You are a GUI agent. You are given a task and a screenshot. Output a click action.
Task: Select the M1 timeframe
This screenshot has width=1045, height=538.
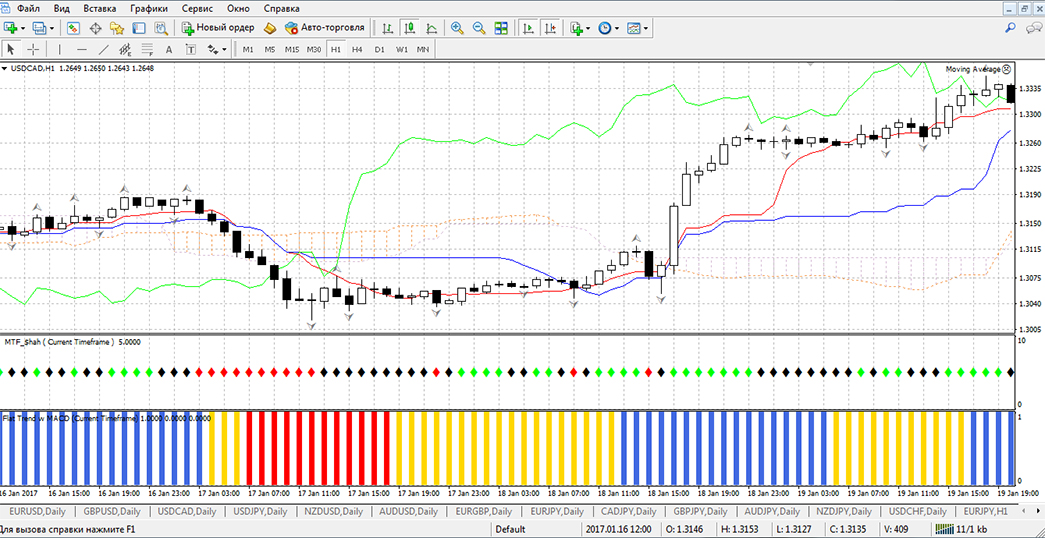pyautogui.click(x=248, y=49)
